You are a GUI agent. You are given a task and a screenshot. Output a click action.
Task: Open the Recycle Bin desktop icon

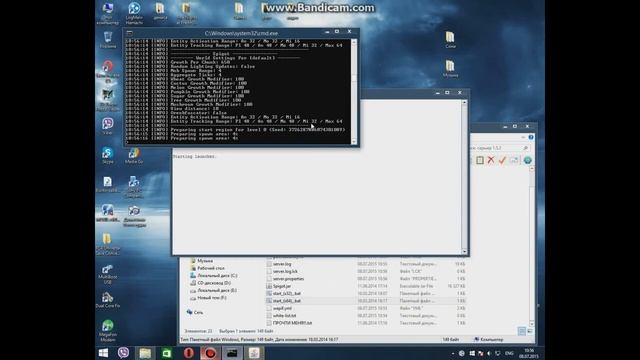[108, 40]
